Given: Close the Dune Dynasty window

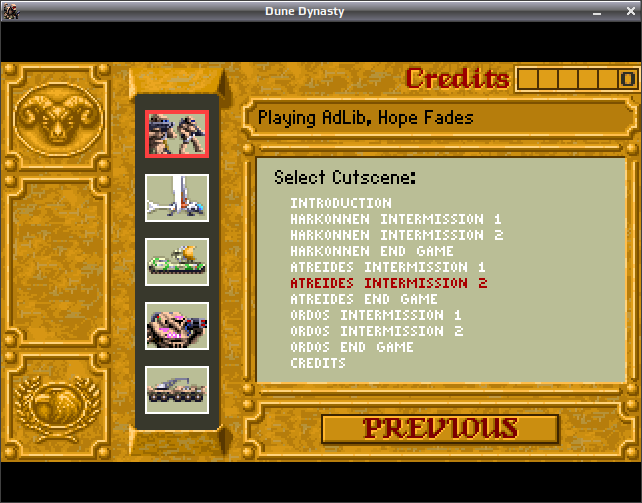Looking at the screenshot, I should click(x=631, y=11).
